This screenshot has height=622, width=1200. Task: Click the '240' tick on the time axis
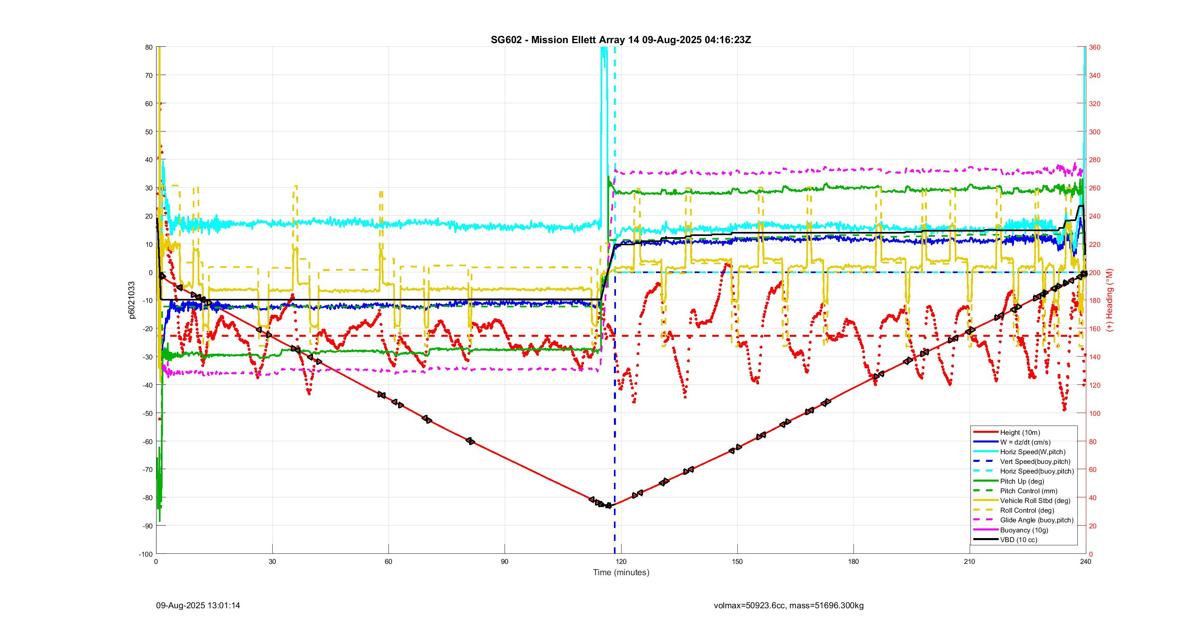[x=1085, y=562]
